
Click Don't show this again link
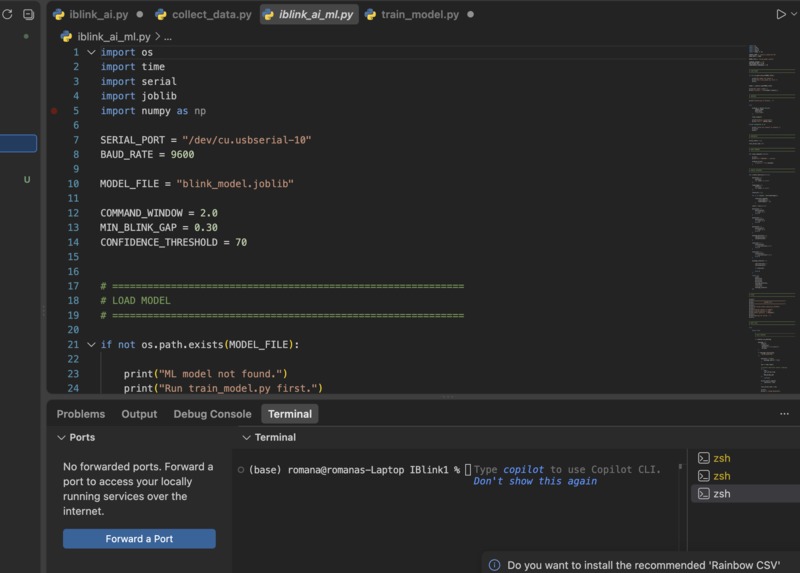pos(535,481)
